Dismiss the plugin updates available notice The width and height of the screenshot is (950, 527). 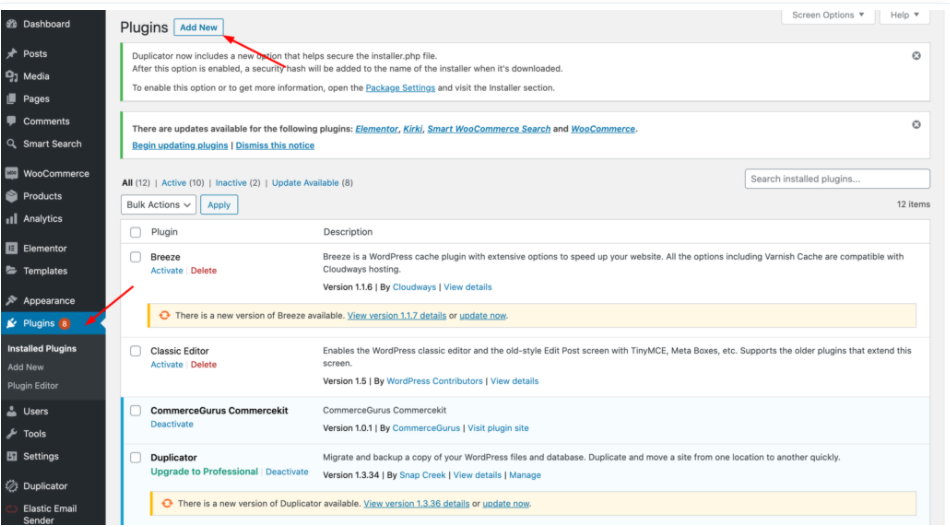[916, 125]
